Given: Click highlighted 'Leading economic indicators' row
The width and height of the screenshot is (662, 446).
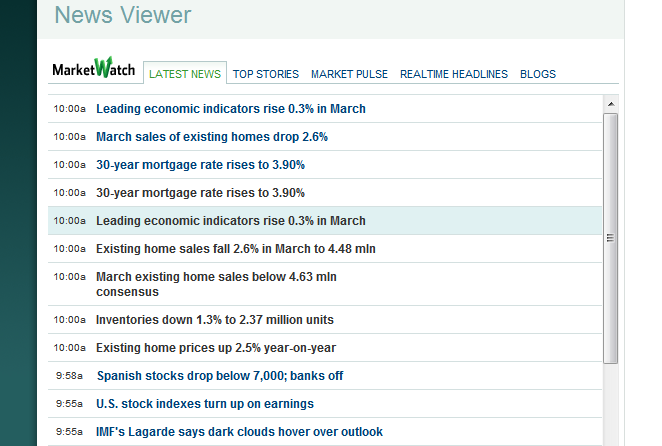Looking at the screenshot, I should [x=325, y=220].
